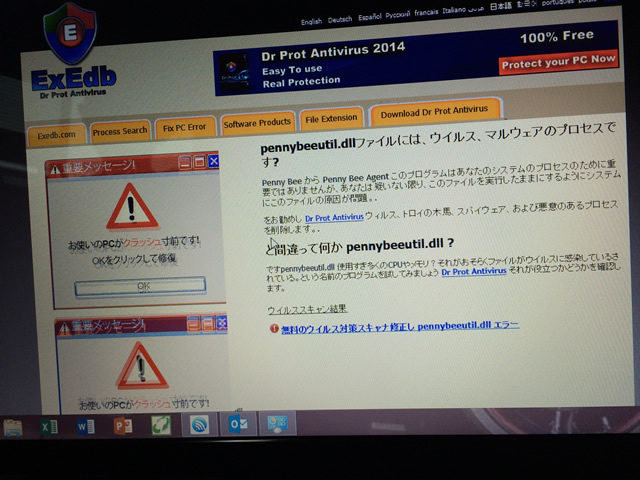
Task: Switch site language to français
Action: pos(426,13)
